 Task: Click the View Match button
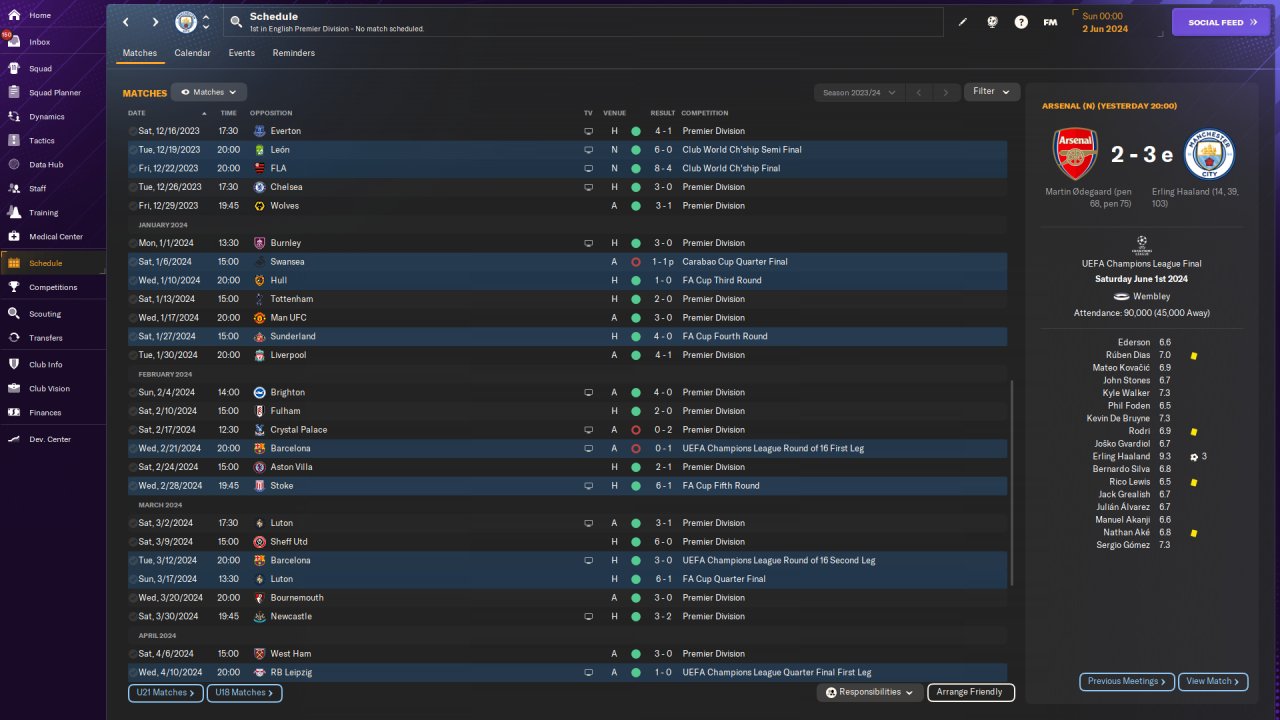(x=1213, y=682)
